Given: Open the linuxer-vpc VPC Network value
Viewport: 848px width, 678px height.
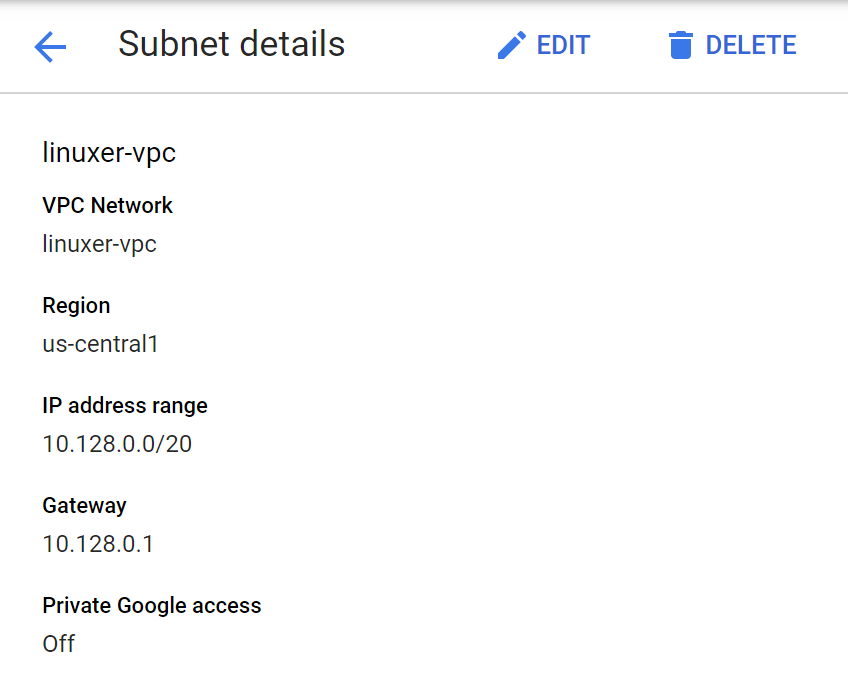Looking at the screenshot, I should pos(99,243).
